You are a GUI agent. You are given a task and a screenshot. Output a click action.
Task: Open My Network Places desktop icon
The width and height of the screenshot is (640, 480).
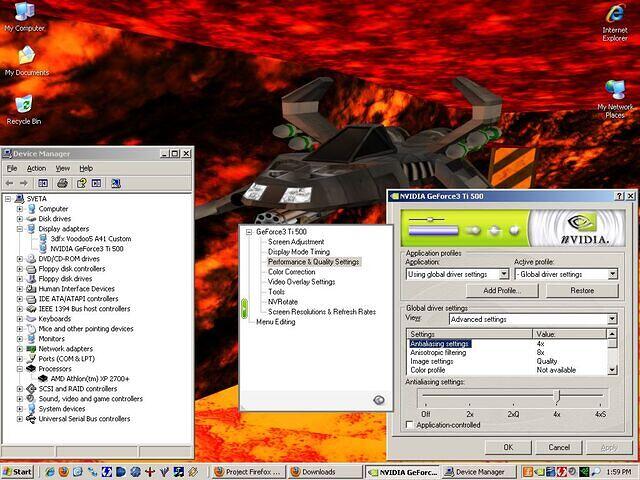[x=615, y=92]
